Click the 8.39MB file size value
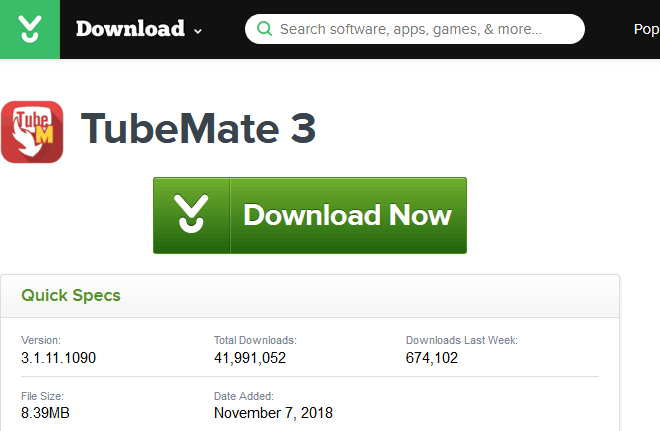This screenshot has width=660, height=431. click(x=45, y=412)
